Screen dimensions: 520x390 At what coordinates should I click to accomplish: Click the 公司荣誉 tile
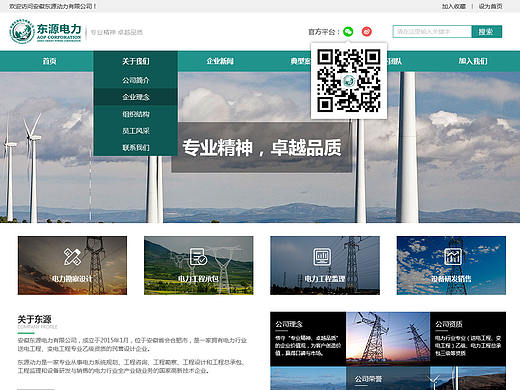(x=388, y=378)
